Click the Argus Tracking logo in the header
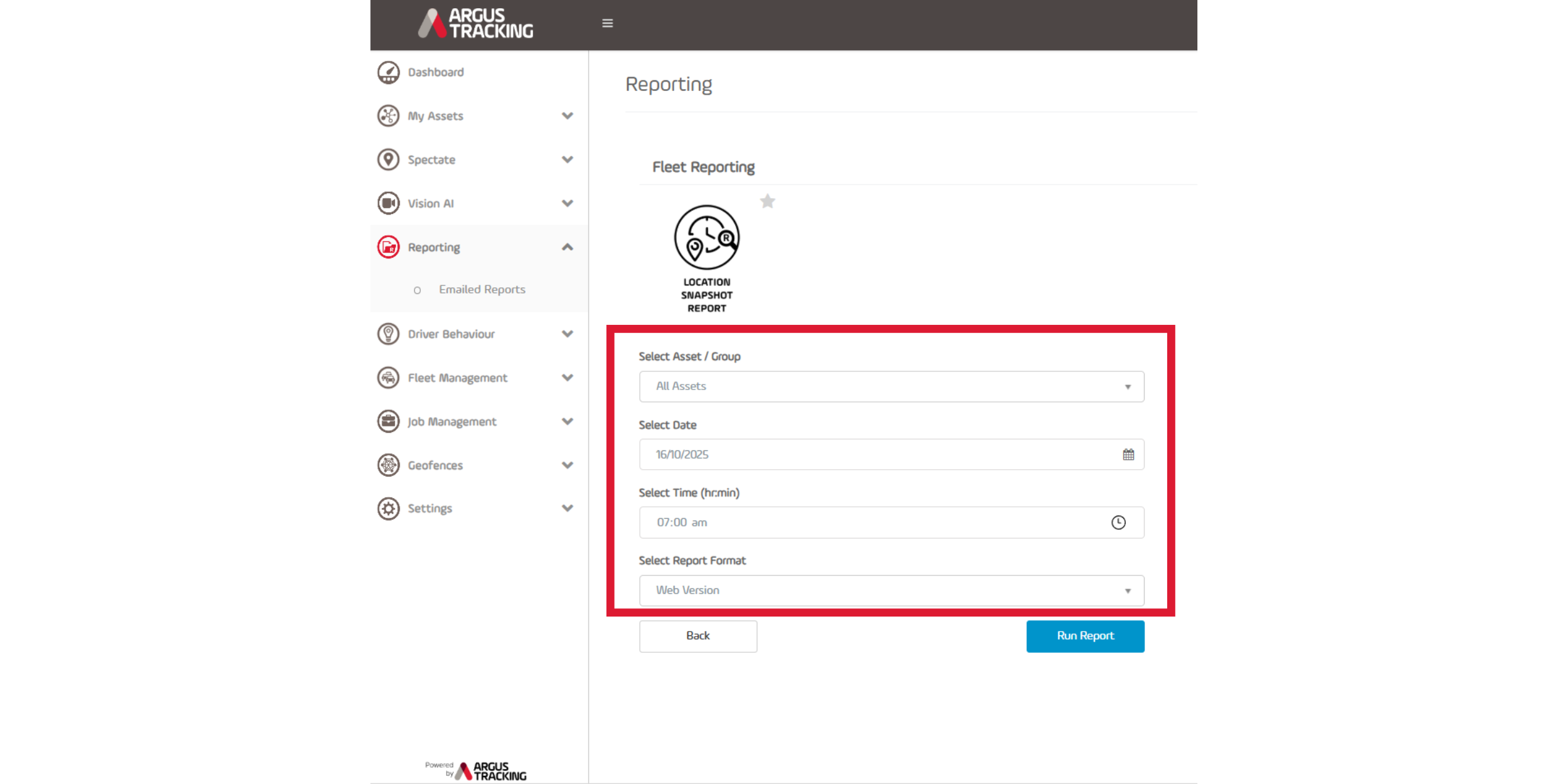1568x784 pixels. (475, 23)
